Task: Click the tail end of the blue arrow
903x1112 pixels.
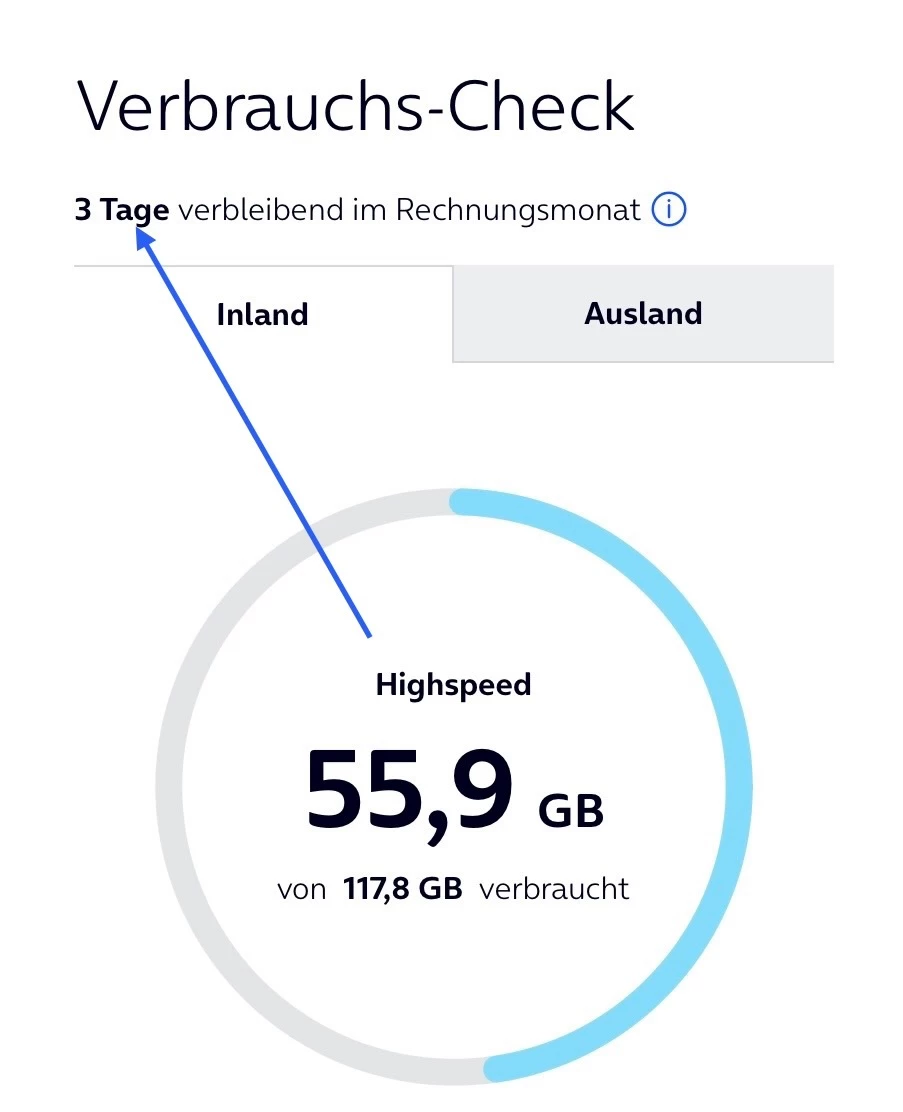Action: click(369, 634)
